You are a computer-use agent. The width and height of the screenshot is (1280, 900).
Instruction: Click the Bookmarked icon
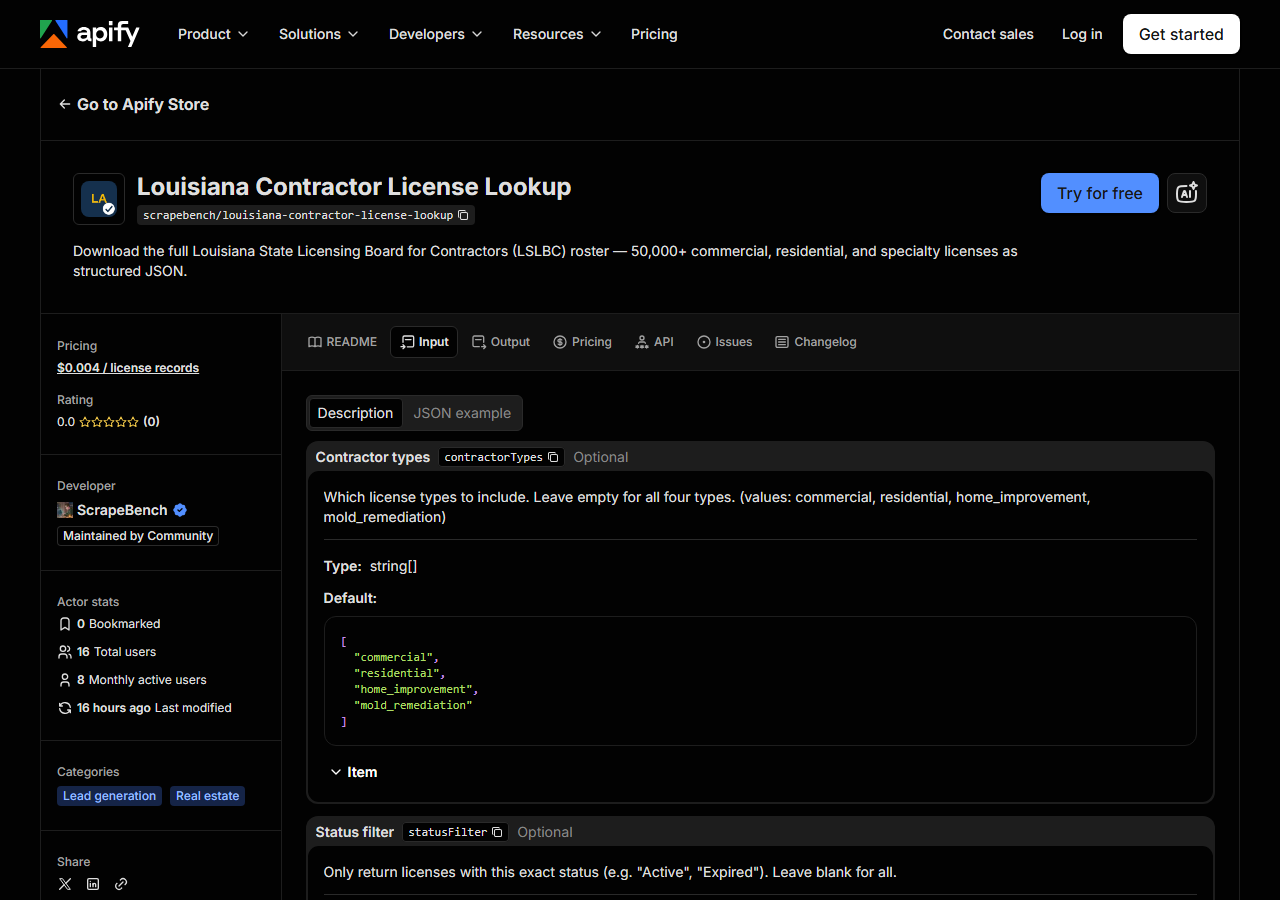pos(65,624)
